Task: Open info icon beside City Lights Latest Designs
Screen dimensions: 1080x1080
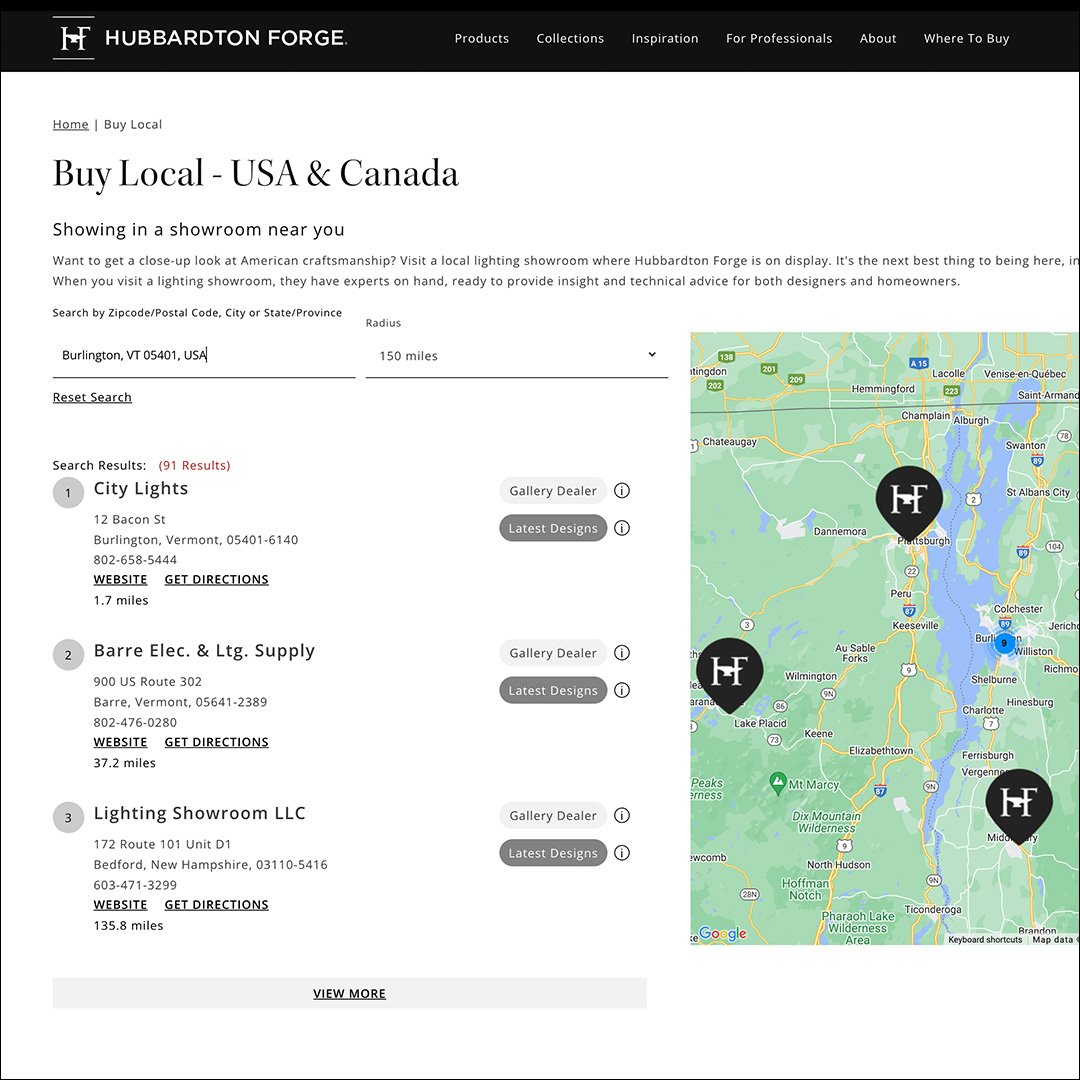Action: point(622,528)
